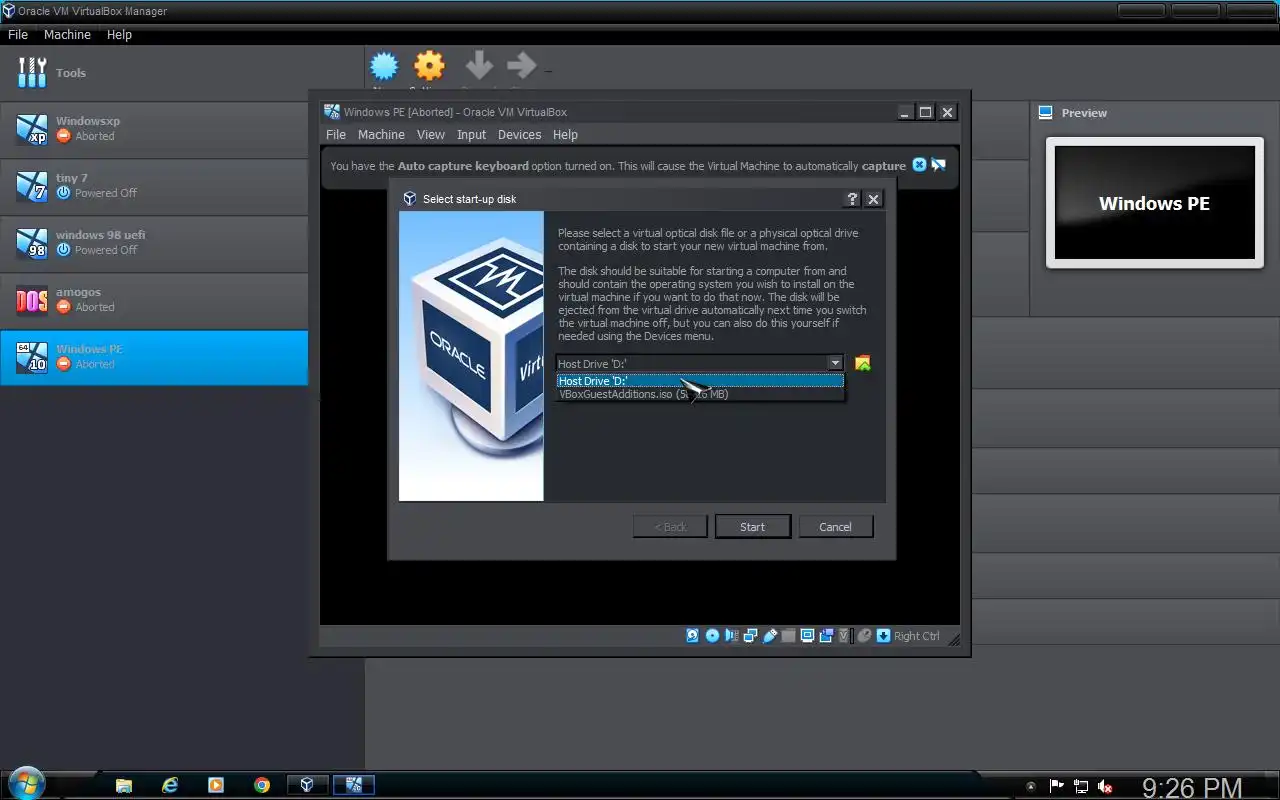Cancel the Select start-up disk dialog

[x=836, y=526]
